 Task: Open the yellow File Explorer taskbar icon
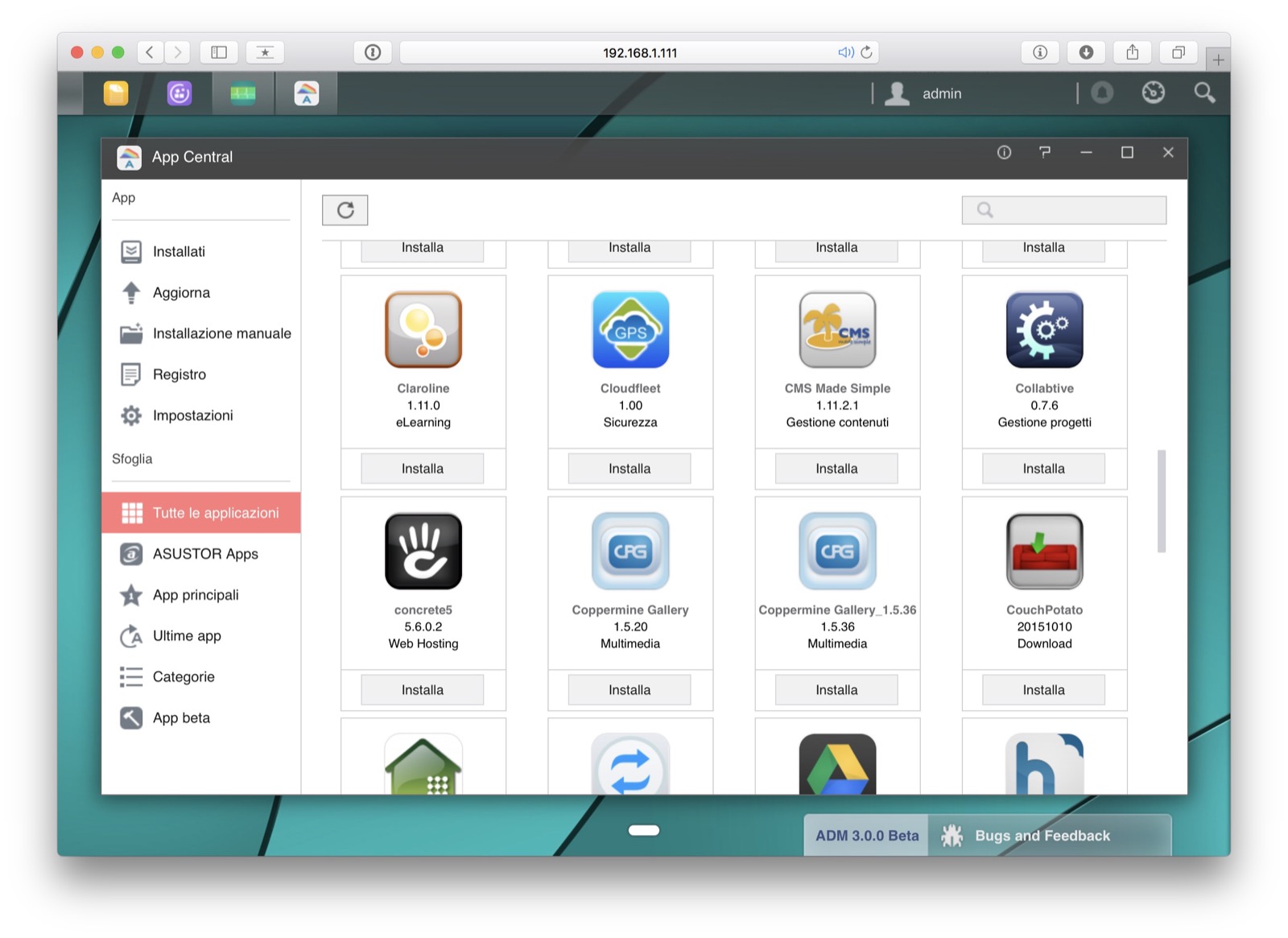[116, 93]
